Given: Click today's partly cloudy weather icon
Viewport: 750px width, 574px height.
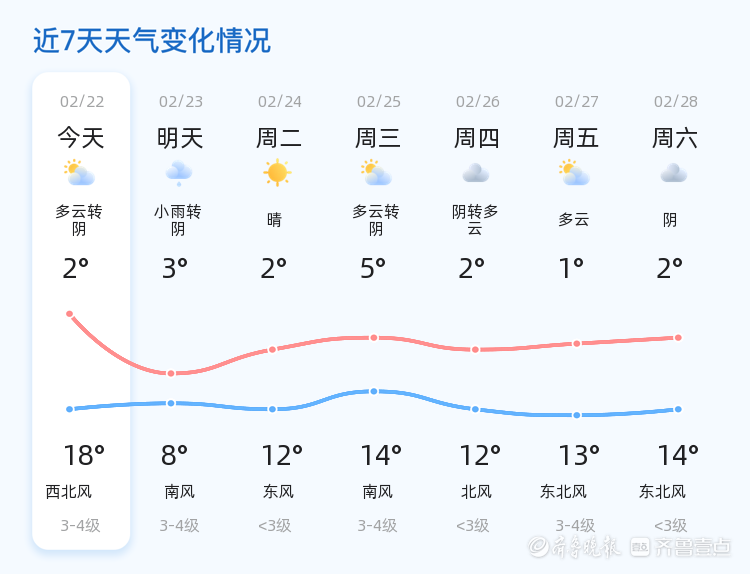Looking at the screenshot, I should click(79, 174).
